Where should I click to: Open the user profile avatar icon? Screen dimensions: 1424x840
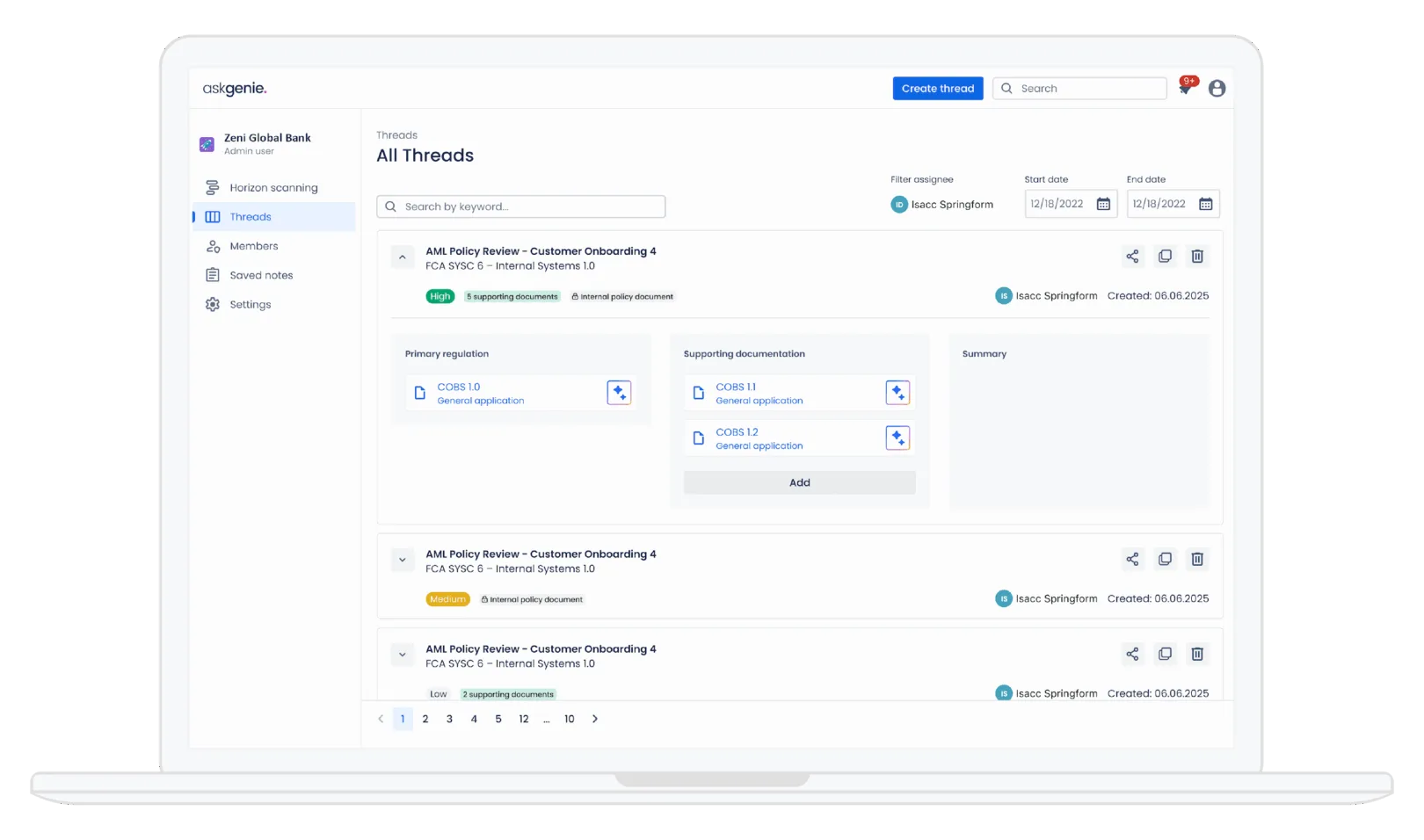tap(1217, 88)
